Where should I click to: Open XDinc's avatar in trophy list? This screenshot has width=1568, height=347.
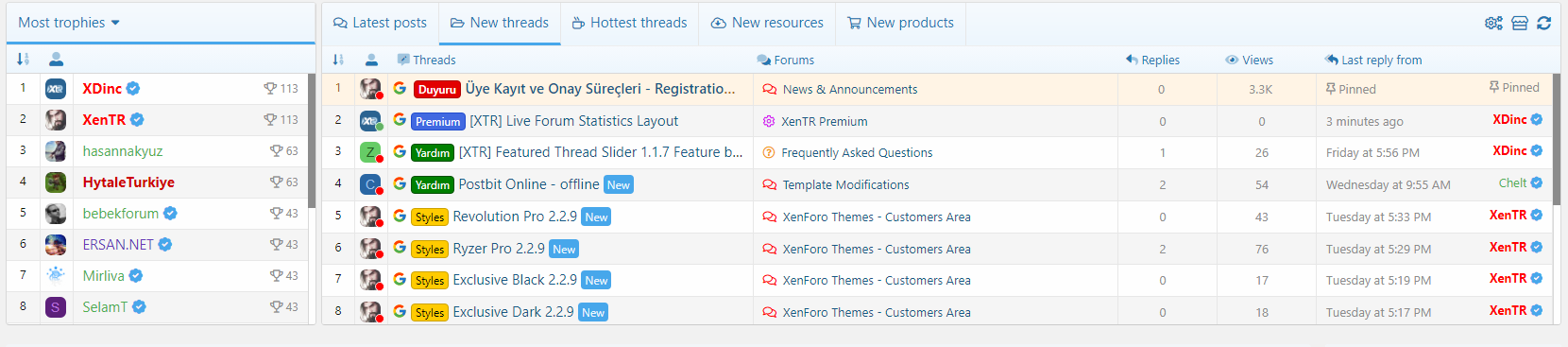pos(56,89)
